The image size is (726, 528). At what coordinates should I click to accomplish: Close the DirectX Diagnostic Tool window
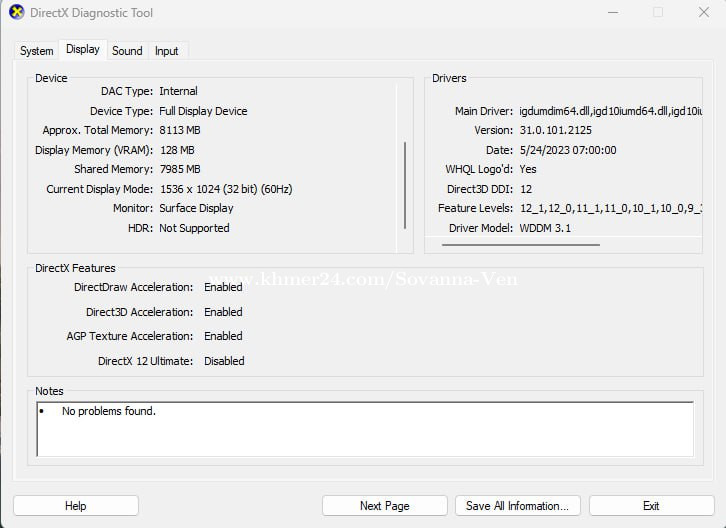703,13
